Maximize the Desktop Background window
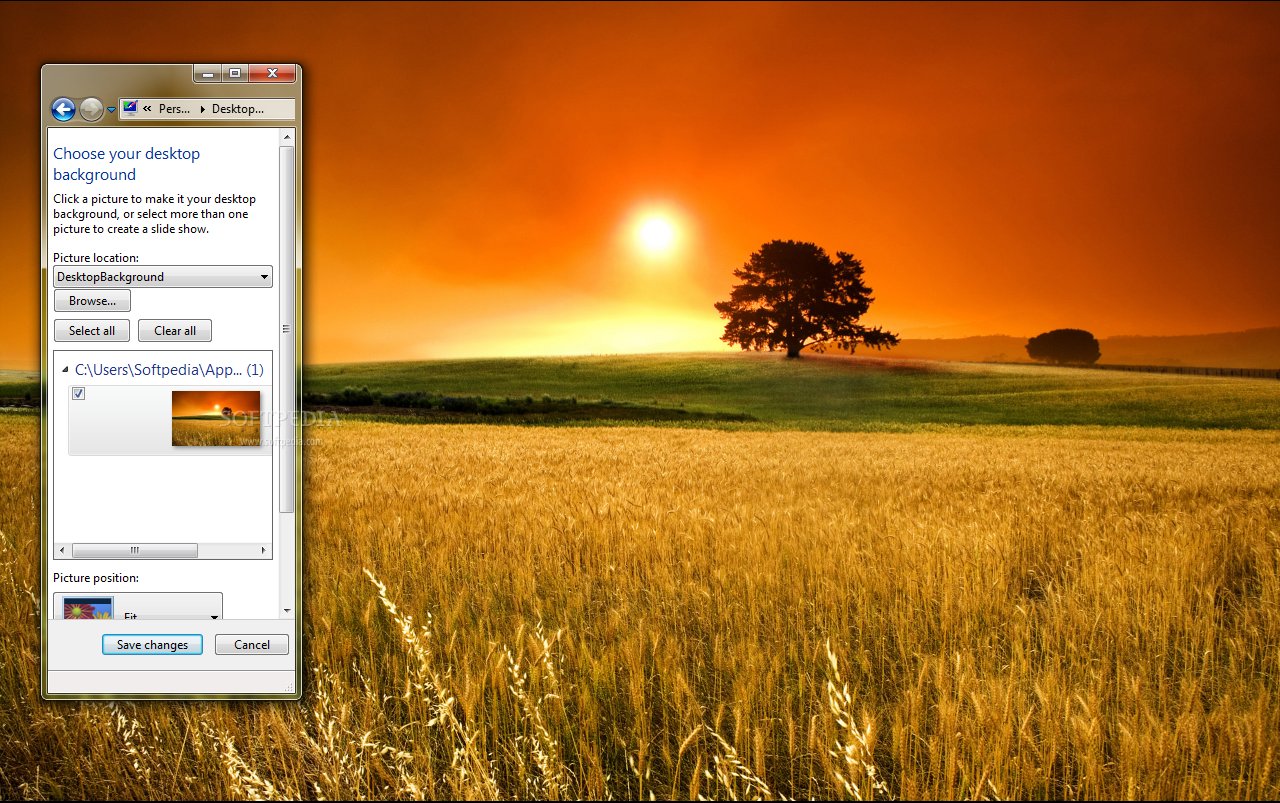The image size is (1280, 803). pyautogui.click(x=235, y=73)
